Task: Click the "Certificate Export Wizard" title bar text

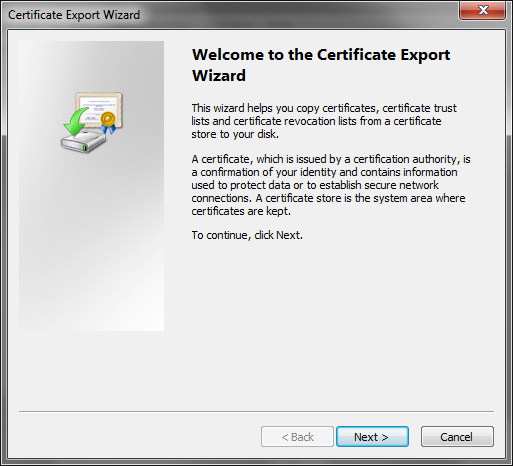Action: (x=74, y=15)
